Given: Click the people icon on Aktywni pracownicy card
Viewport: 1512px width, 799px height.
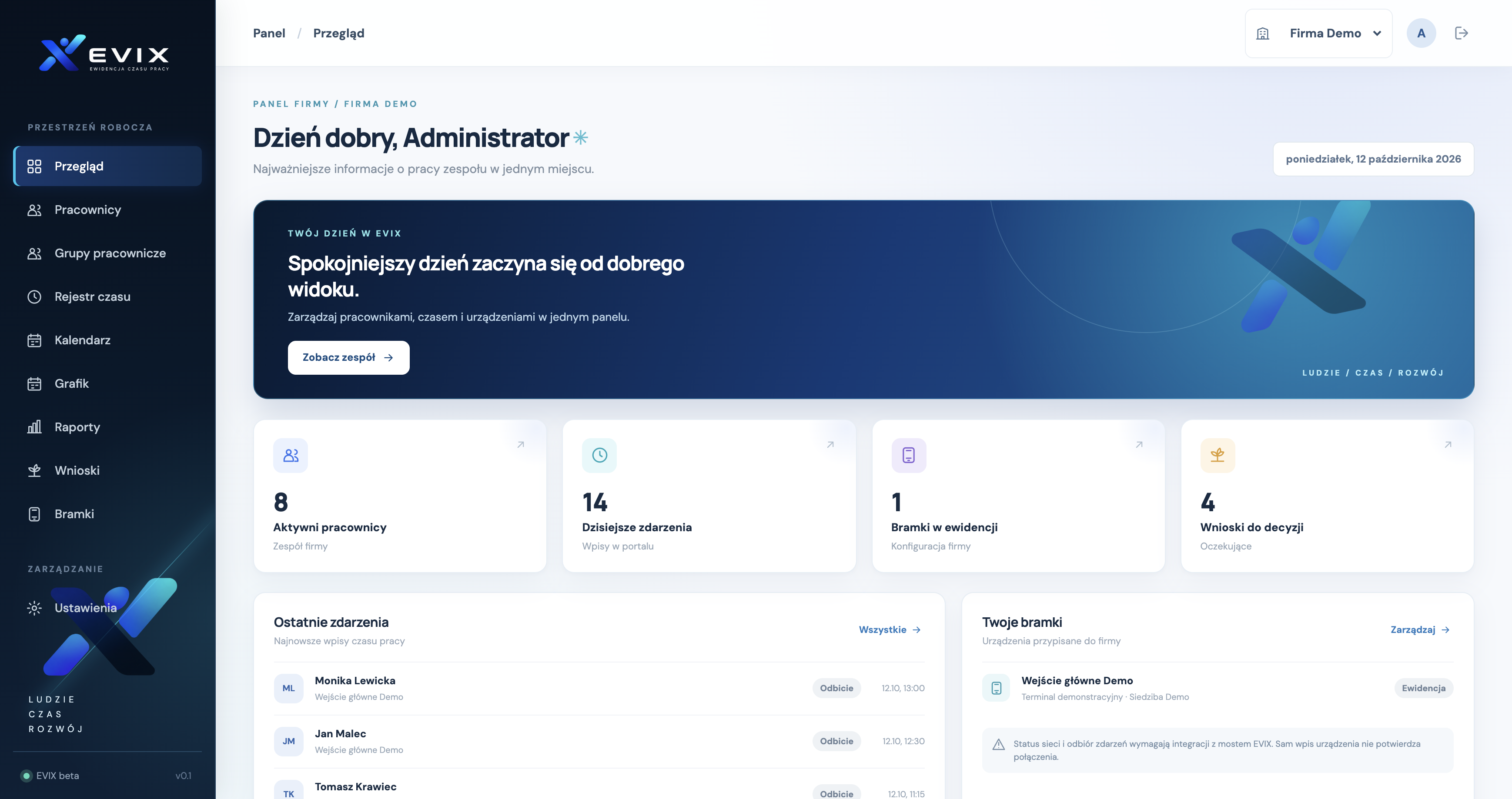Looking at the screenshot, I should 291,455.
